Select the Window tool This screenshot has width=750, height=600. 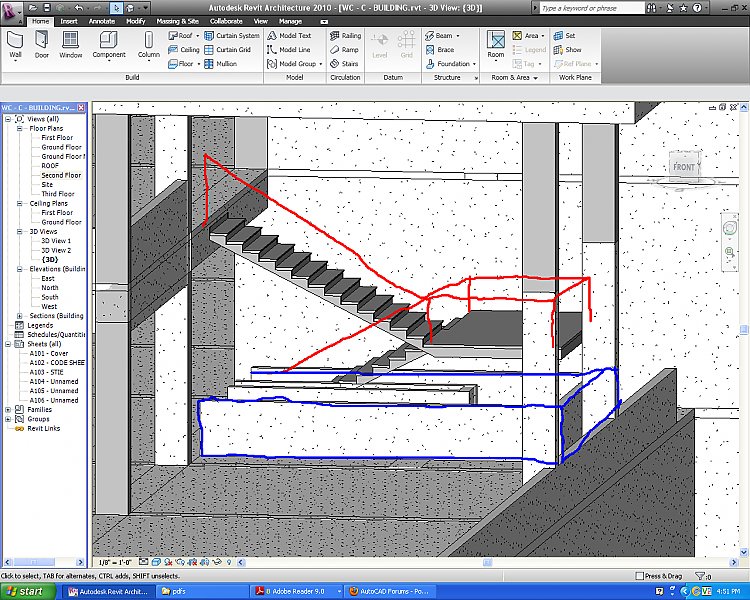tap(71, 44)
